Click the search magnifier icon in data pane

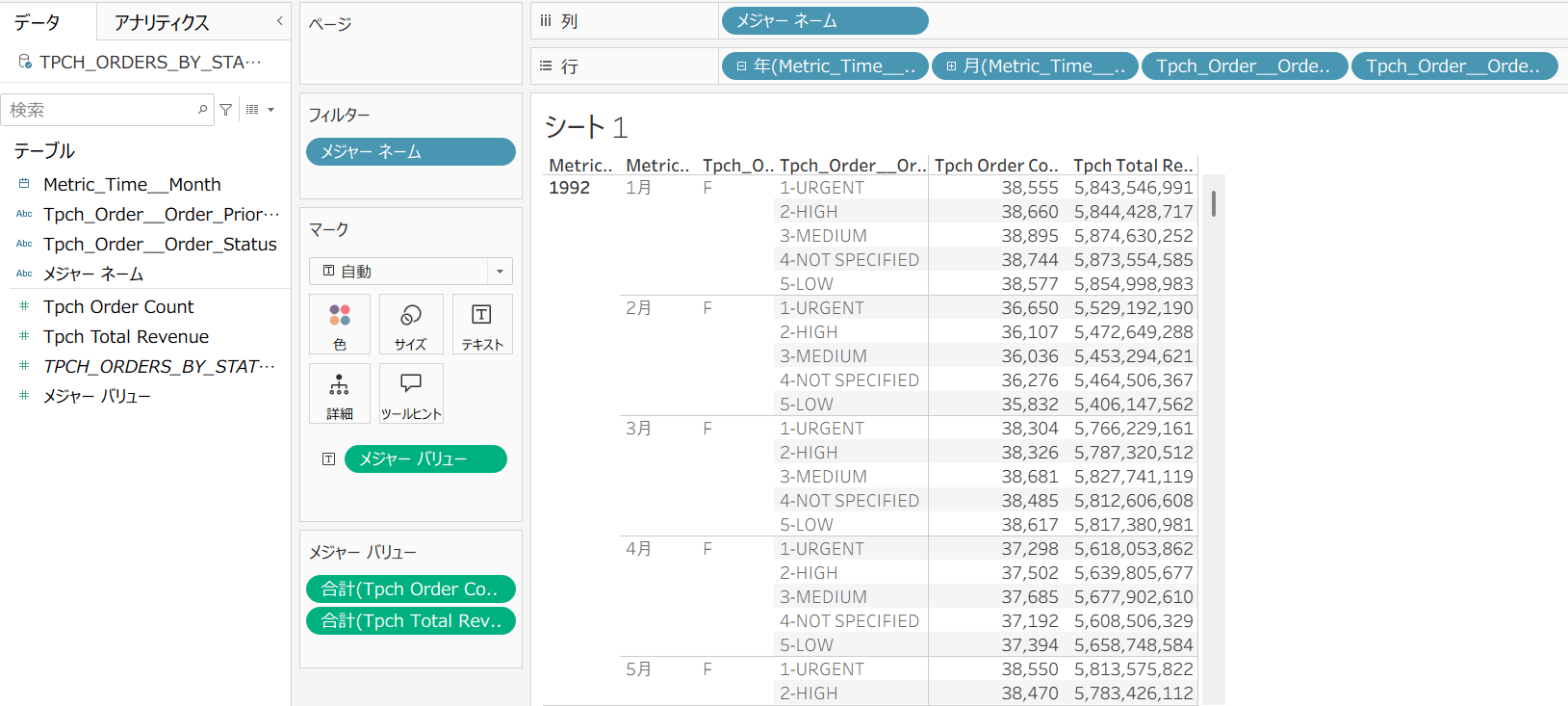[x=202, y=110]
